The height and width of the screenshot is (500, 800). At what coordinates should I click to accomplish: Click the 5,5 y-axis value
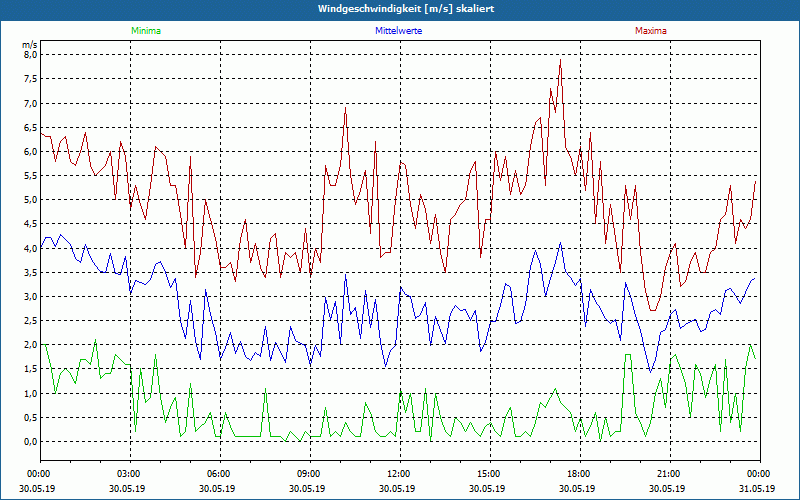pyautogui.click(x=31, y=176)
